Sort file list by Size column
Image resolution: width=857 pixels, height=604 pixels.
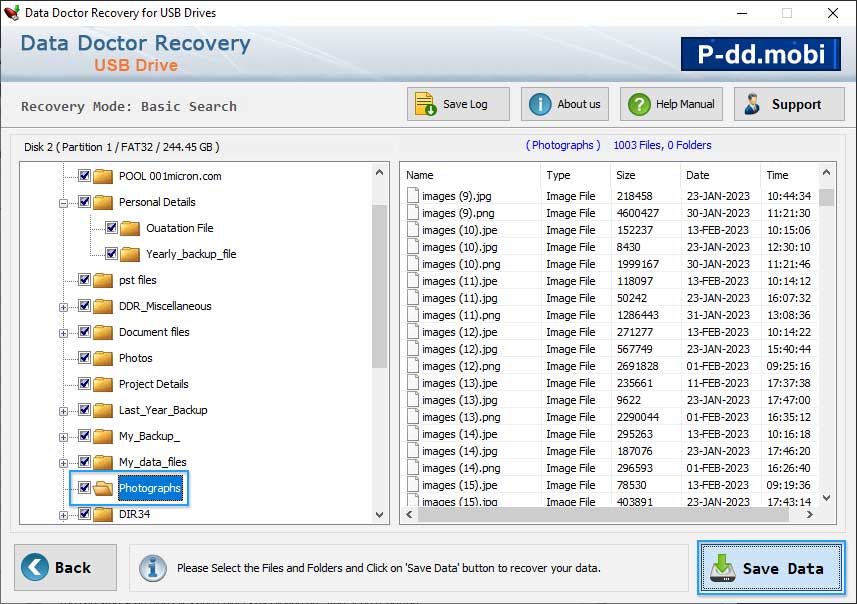pyautogui.click(x=645, y=175)
